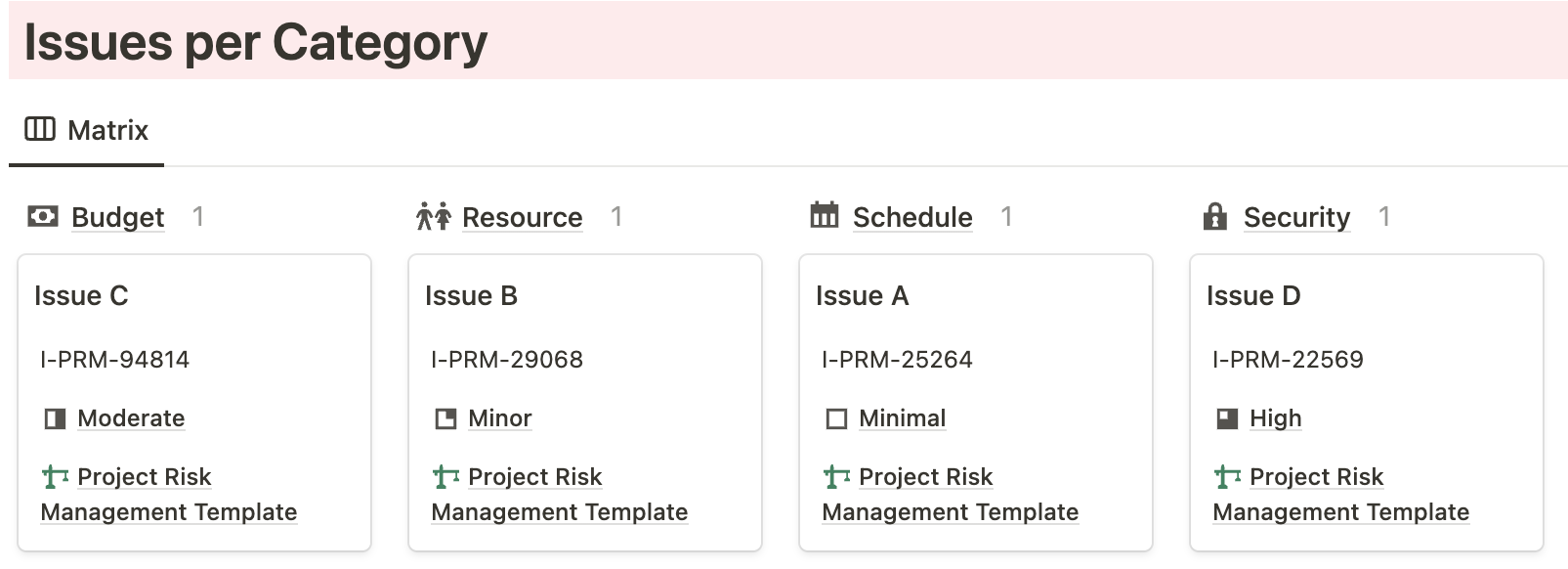Open the High link on Issue D
This screenshot has height=569, width=1568.
[1274, 418]
